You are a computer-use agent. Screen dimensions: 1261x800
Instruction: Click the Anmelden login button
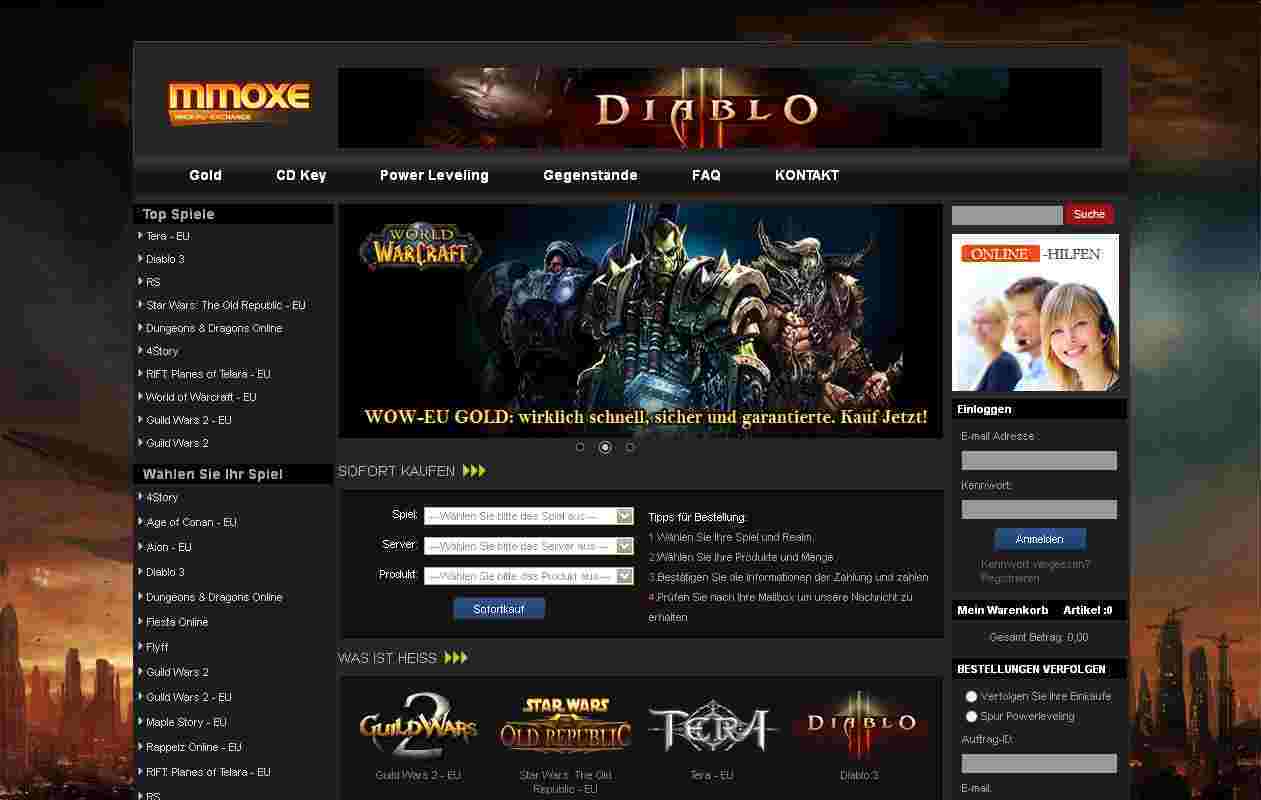point(1039,539)
